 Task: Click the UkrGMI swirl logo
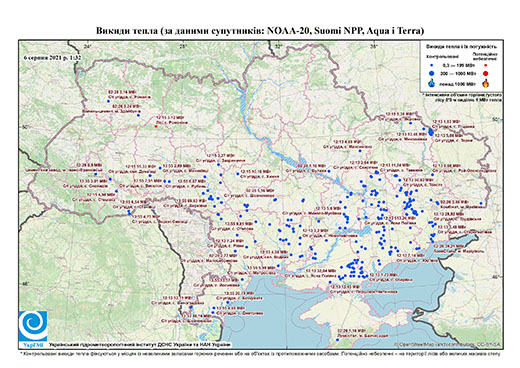click(33, 326)
